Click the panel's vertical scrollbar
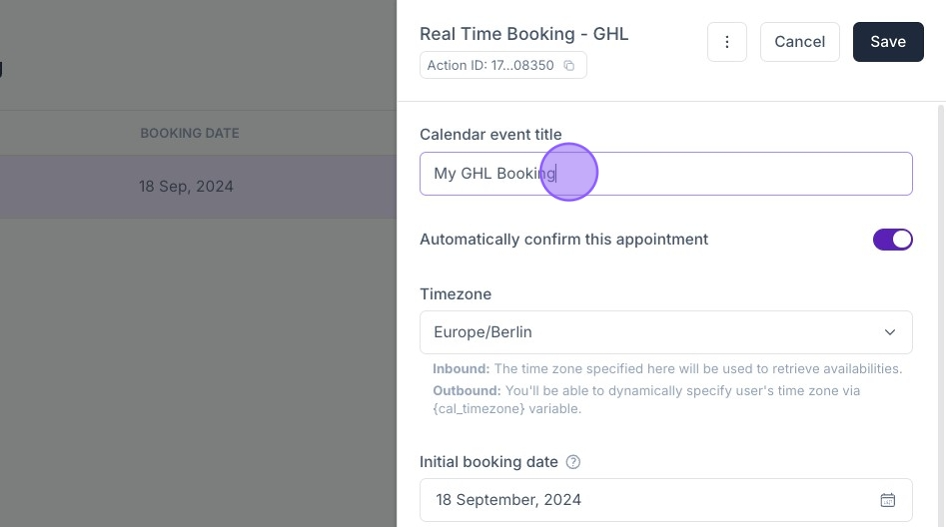This screenshot has width=946, height=527. pos(940,300)
